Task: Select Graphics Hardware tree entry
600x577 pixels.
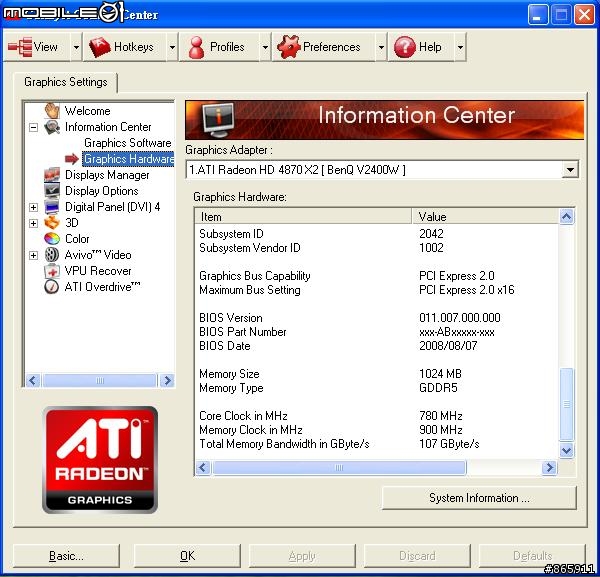Action: click(129, 159)
